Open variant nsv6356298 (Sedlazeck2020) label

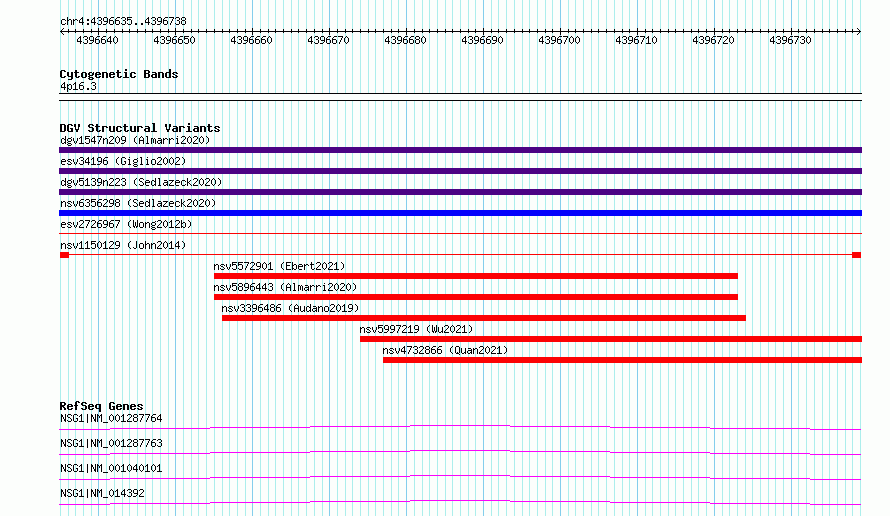(x=138, y=203)
